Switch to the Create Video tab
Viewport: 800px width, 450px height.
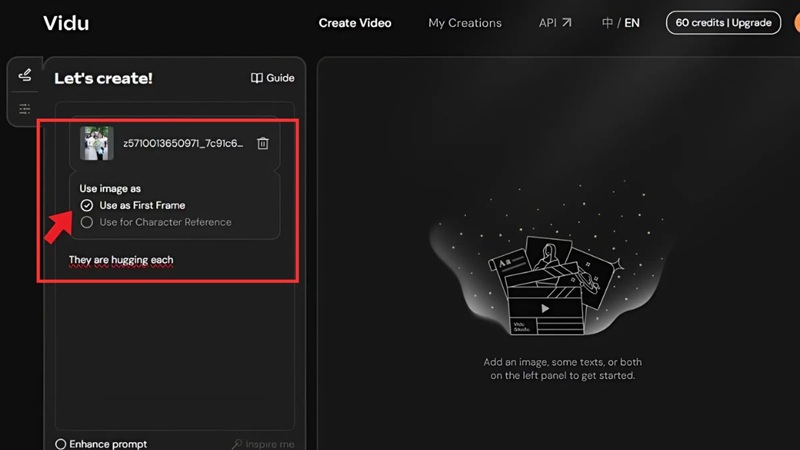[x=355, y=23]
